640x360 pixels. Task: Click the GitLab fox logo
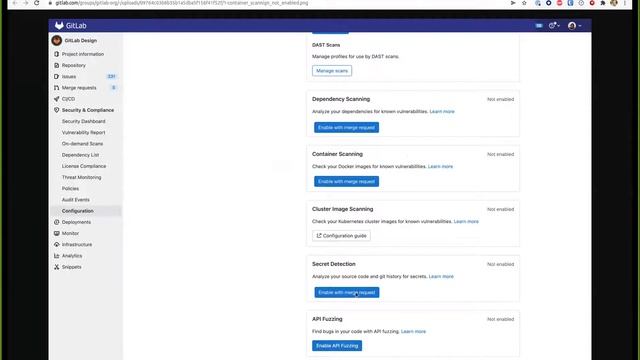point(59,25)
